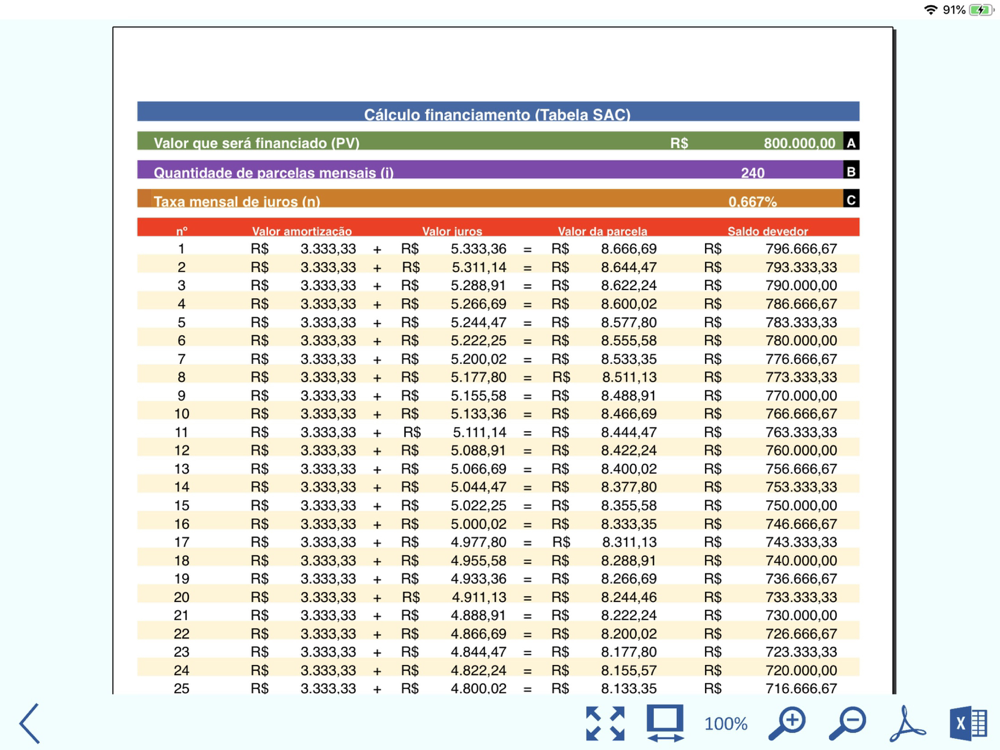This screenshot has width=1000, height=750.
Task: Select juros value 5.288,91
Action: tap(478, 285)
